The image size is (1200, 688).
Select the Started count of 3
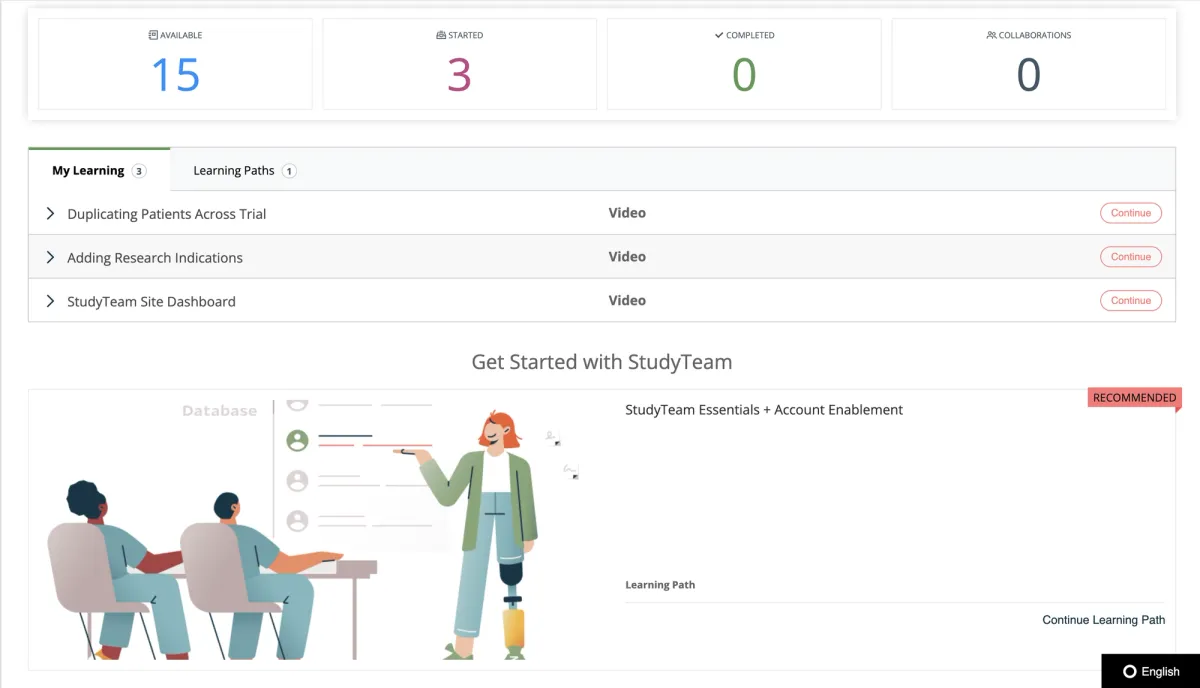click(x=459, y=76)
